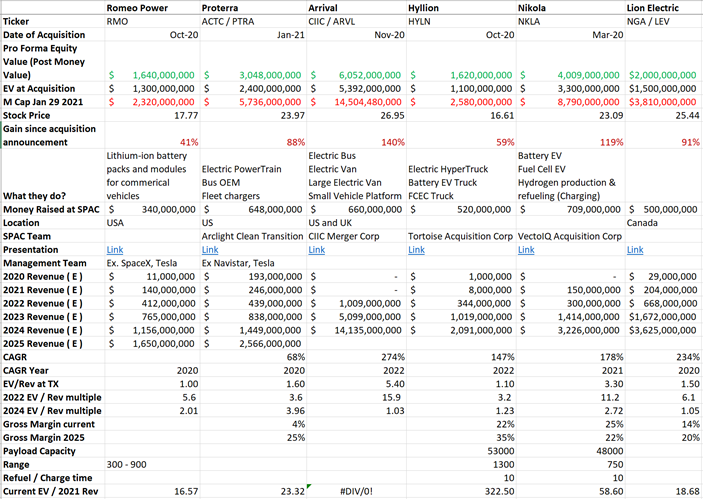Select the 15.9 EV / Rev multiple cell
The image size is (703, 499).
[356, 398]
